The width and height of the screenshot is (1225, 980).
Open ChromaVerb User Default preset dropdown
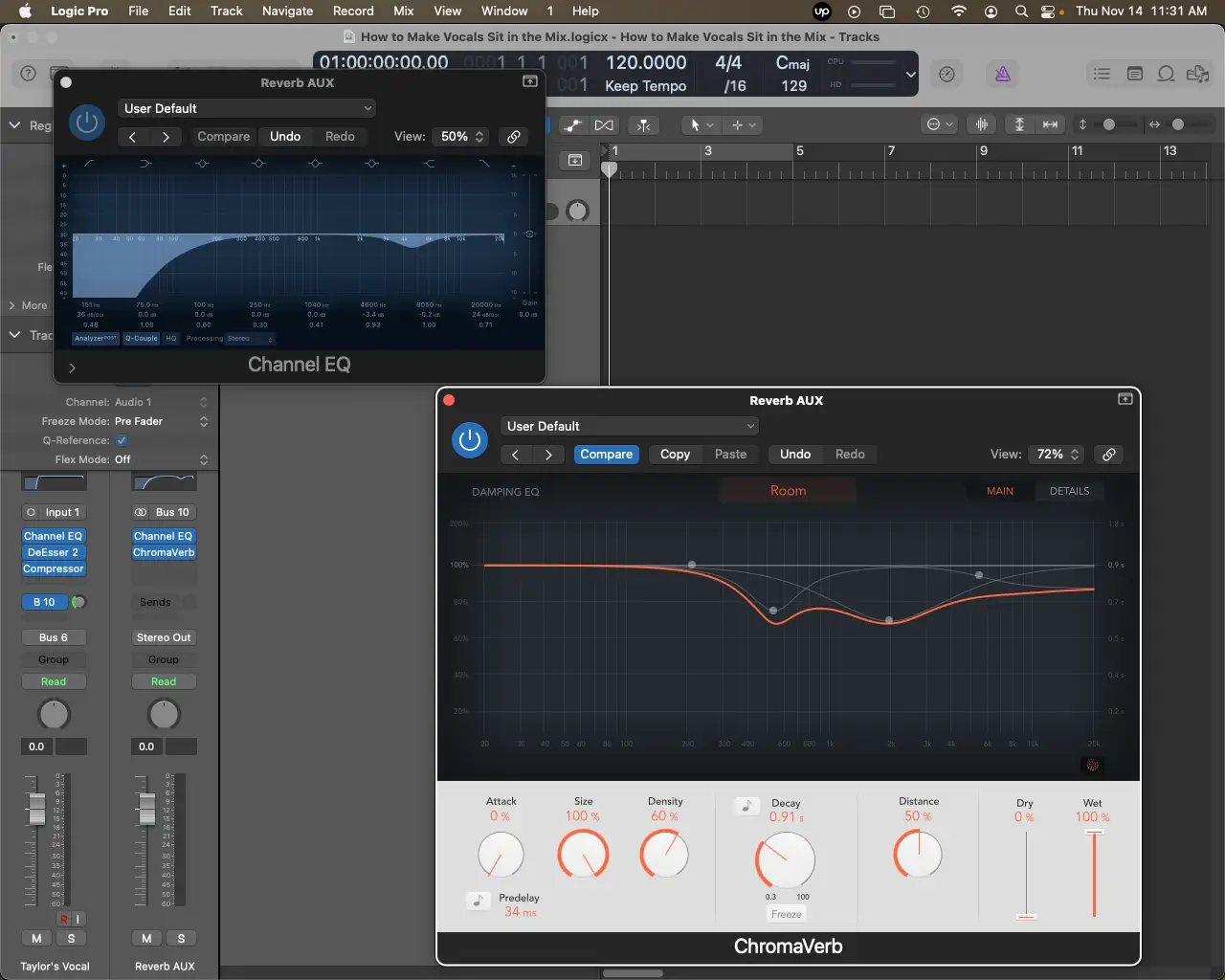tap(629, 426)
